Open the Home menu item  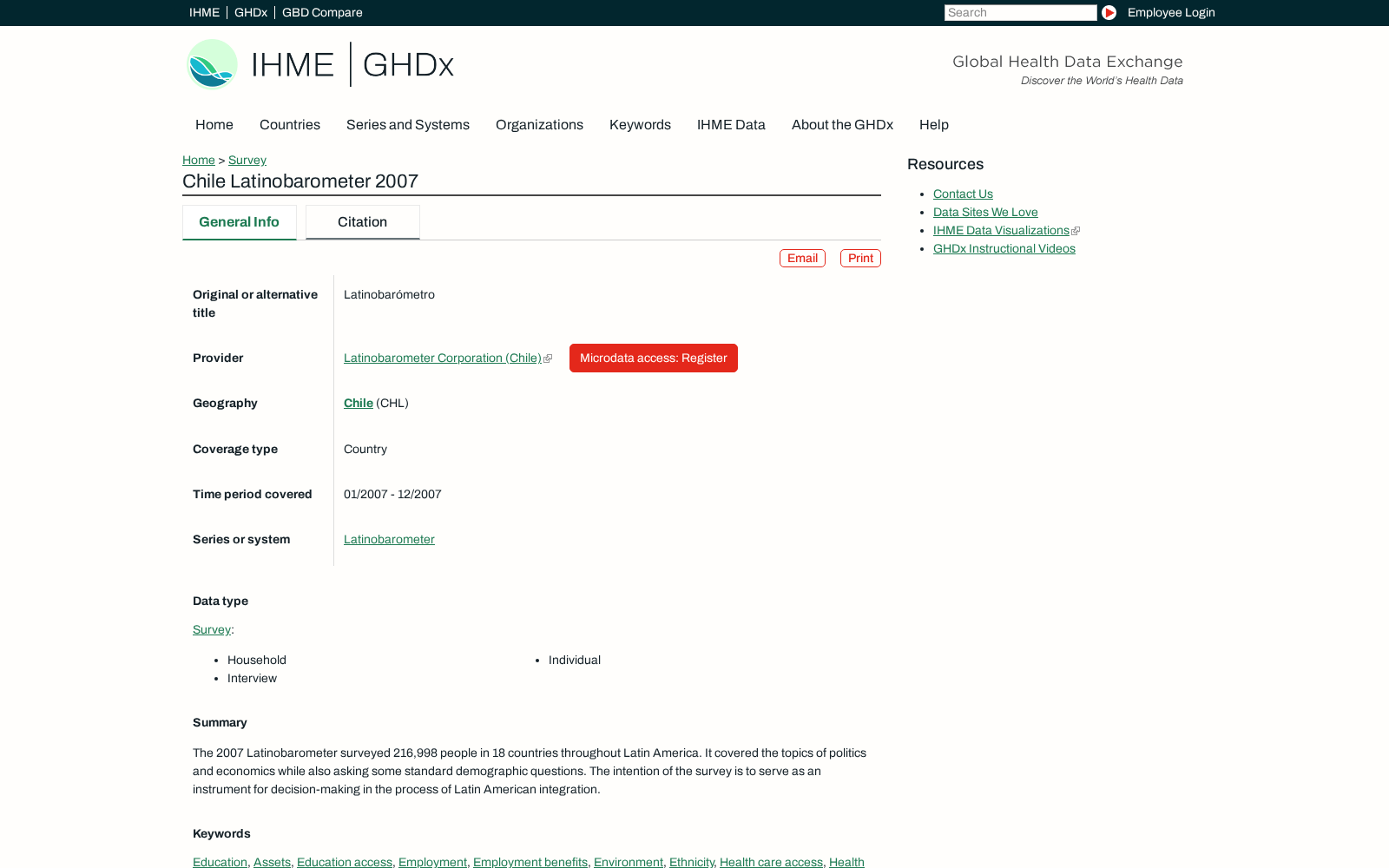click(x=214, y=125)
